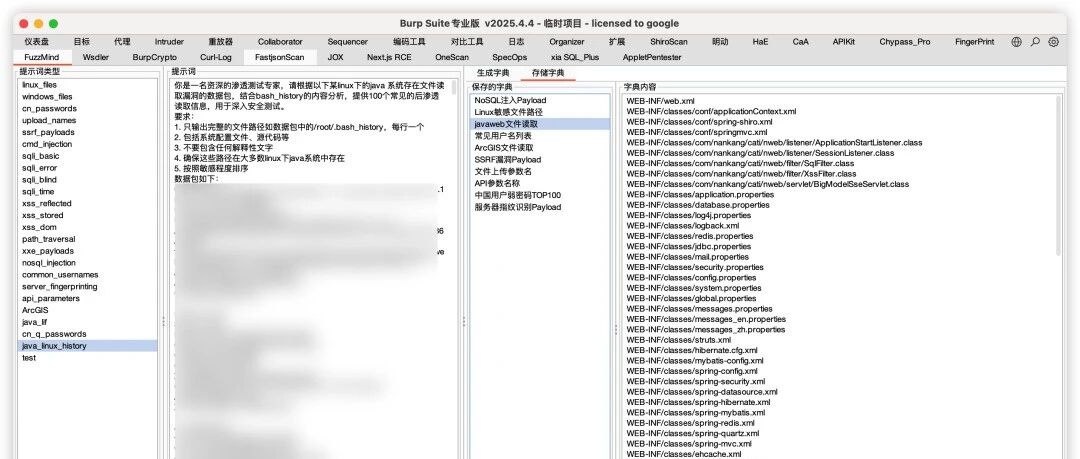Open the search magnifier icon

click(x=1035, y=42)
